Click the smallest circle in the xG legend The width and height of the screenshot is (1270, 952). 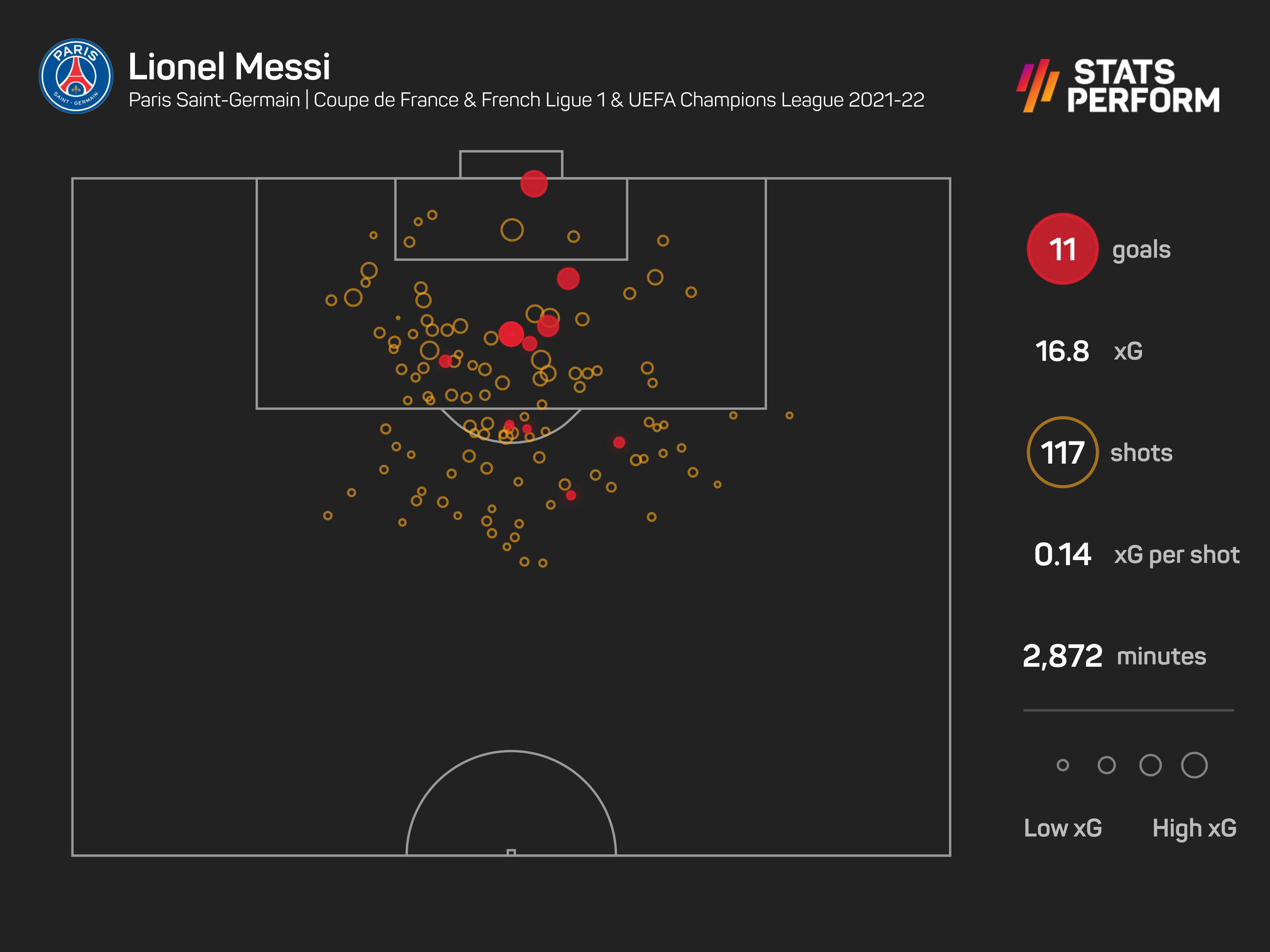[1063, 765]
